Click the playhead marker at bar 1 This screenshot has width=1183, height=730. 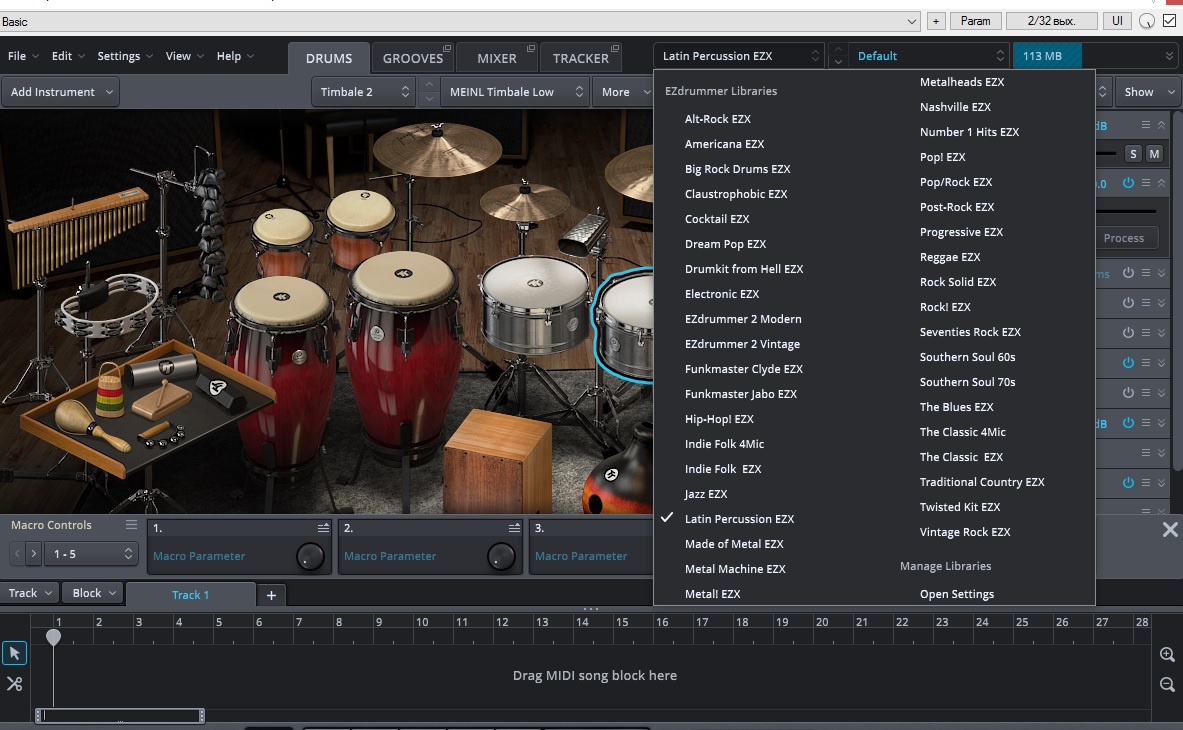pos(54,637)
